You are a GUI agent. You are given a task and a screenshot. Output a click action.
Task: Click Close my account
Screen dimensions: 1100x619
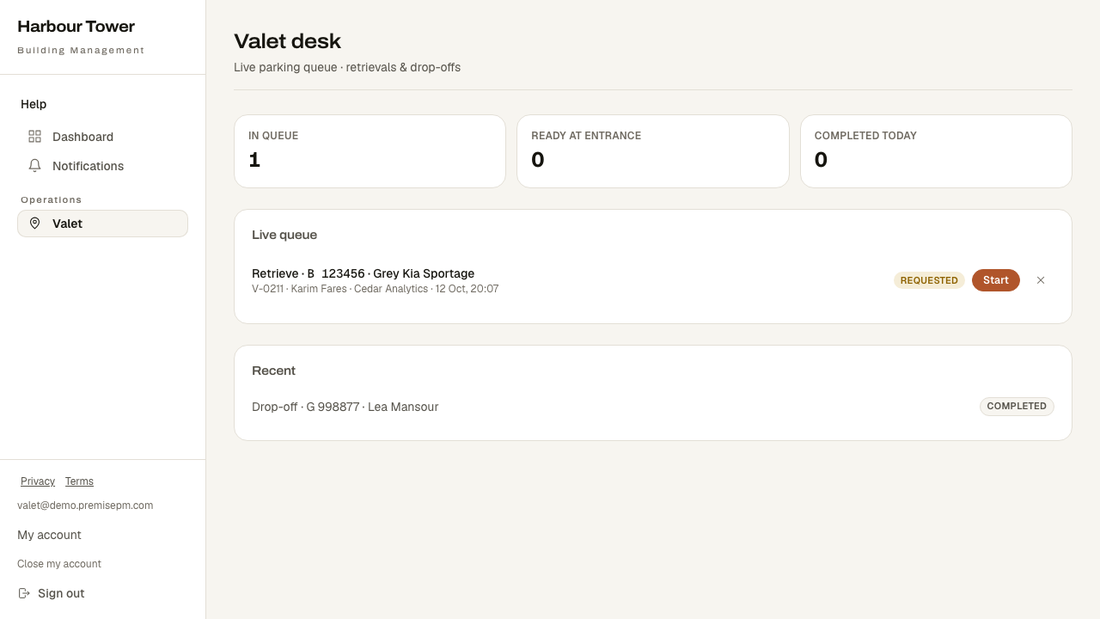[59, 564]
